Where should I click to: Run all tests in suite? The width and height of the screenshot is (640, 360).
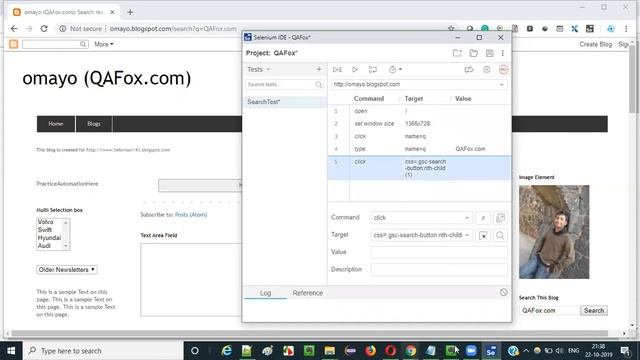pyautogui.click(x=337, y=70)
